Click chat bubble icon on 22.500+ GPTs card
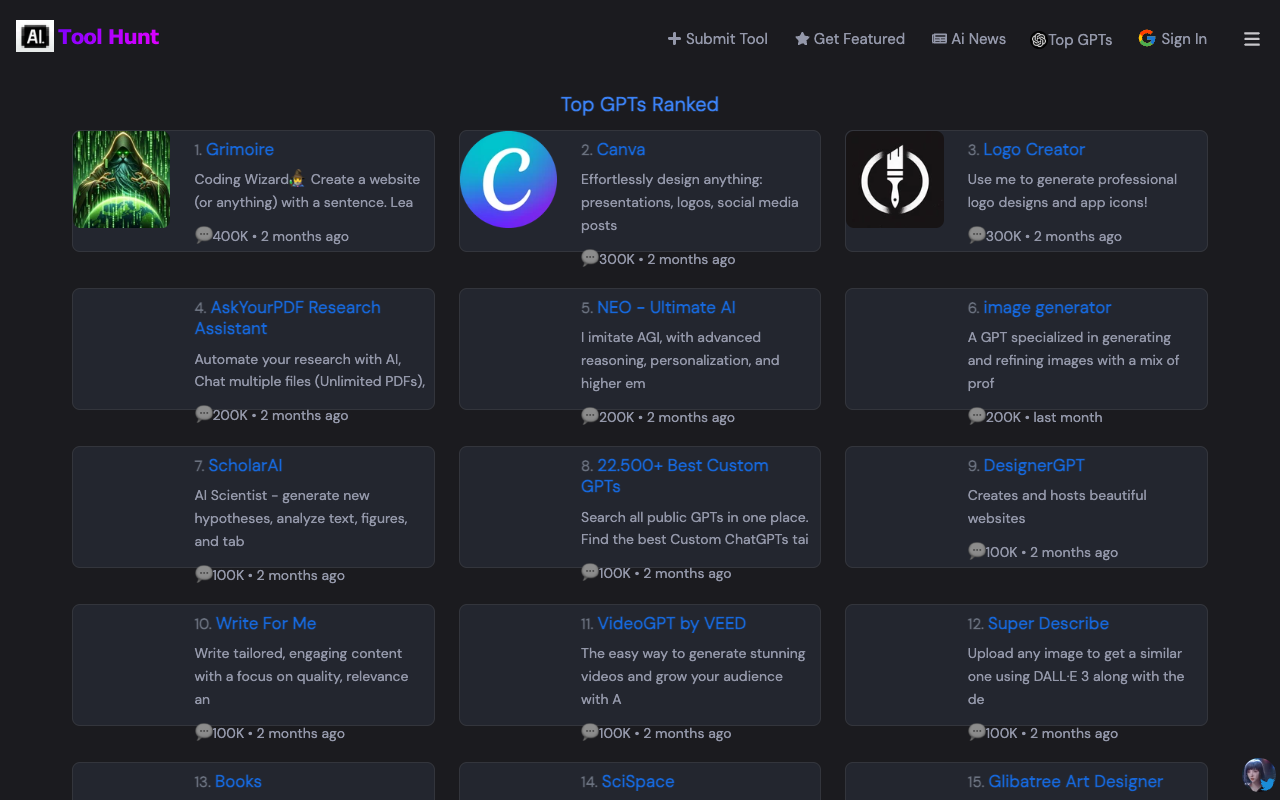Screen dimensions: 1280x800 pos(590,572)
